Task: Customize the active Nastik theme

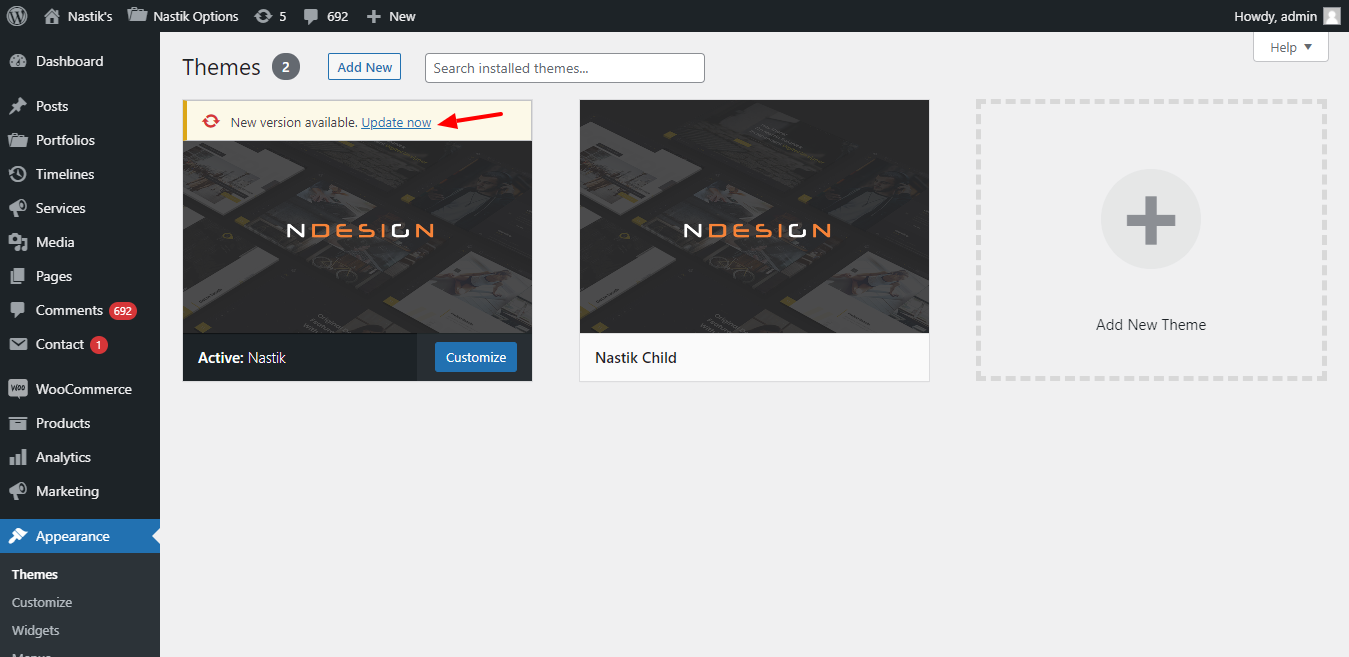Action: 475,356
